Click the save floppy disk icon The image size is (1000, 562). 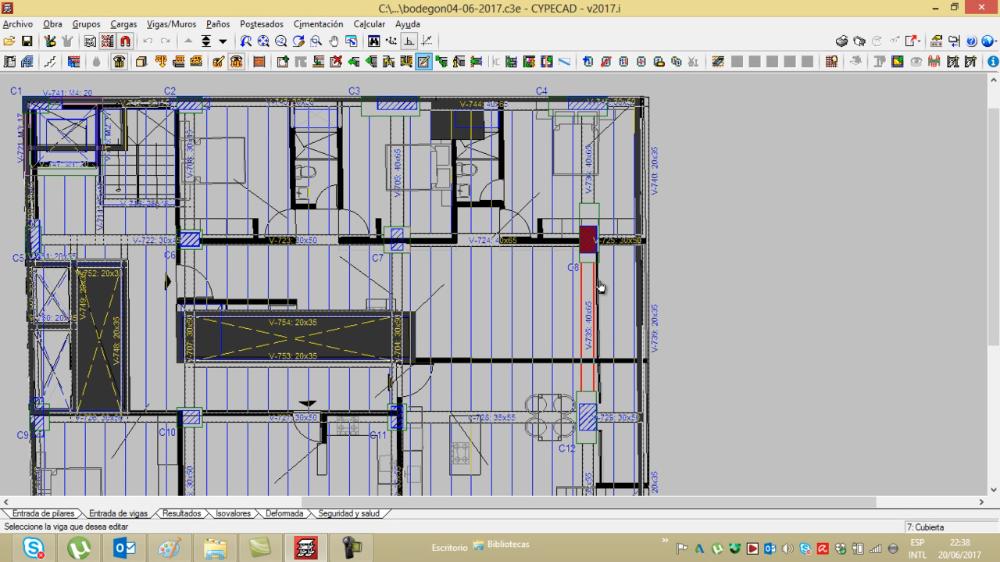pos(27,41)
